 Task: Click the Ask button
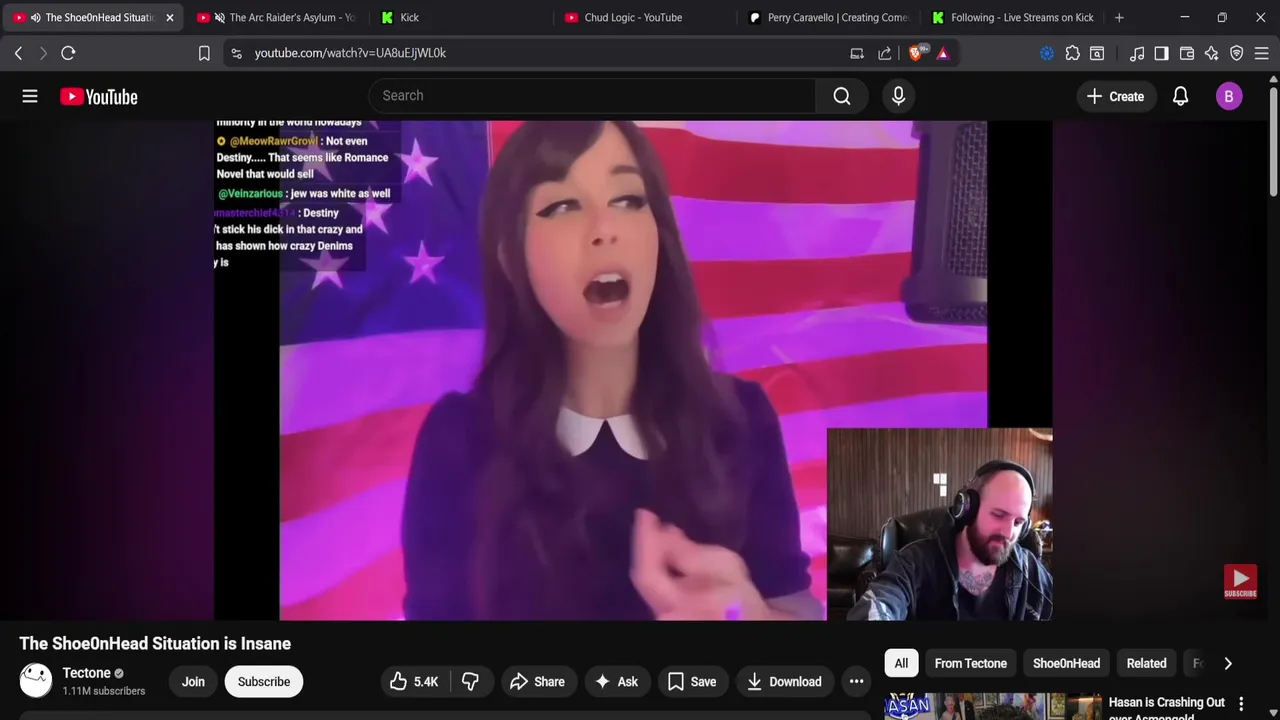point(615,682)
